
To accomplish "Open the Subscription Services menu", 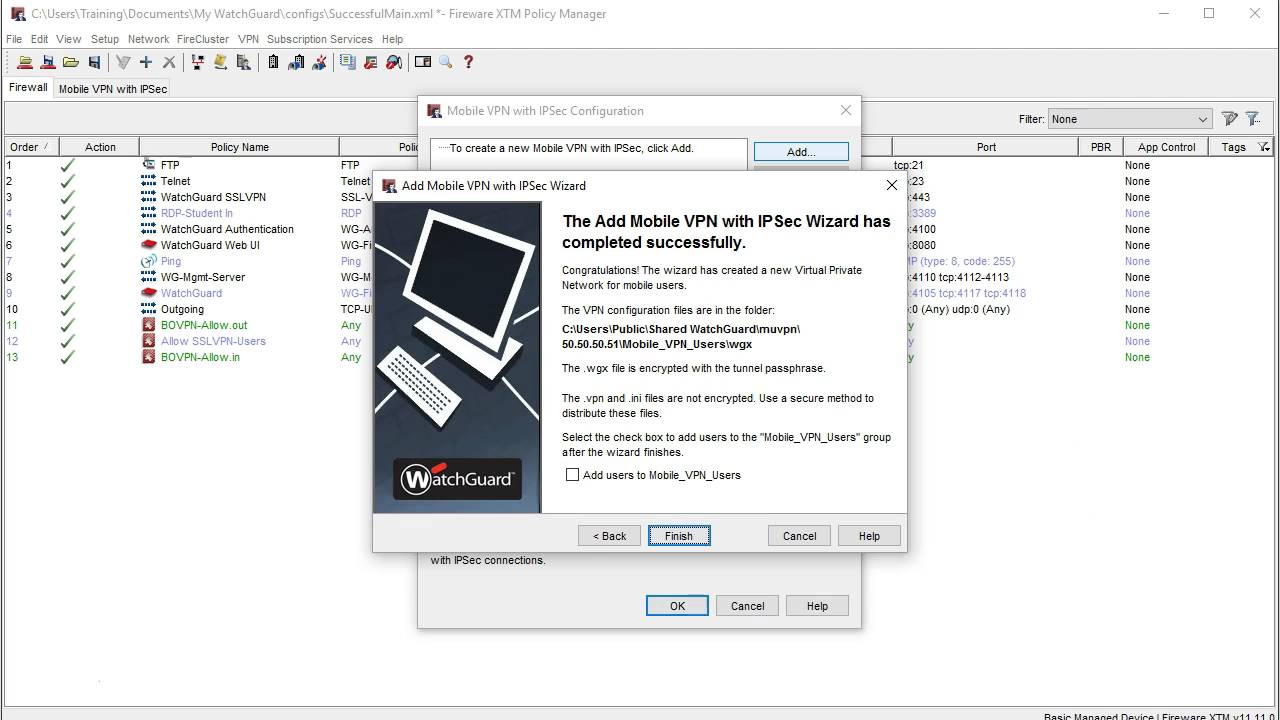I will click(320, 39).
